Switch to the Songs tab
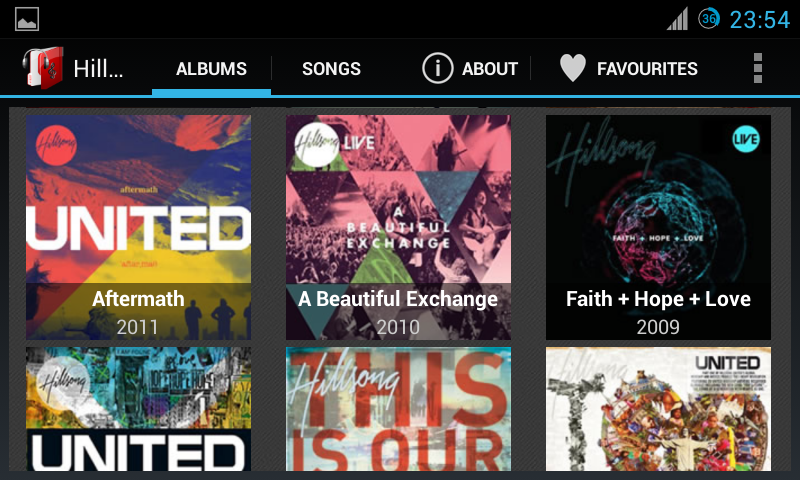 tap(331, 68)
